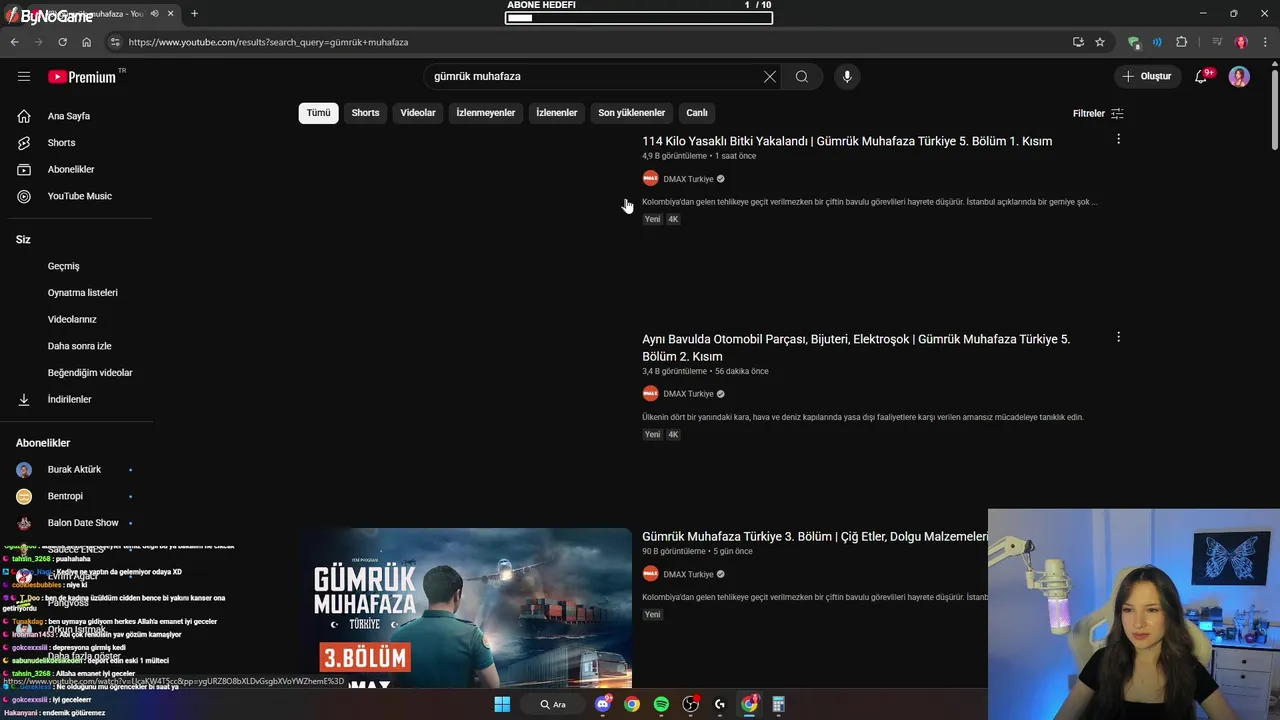
Task: Select the Shorts filter chip
Action: coord(365,113)
